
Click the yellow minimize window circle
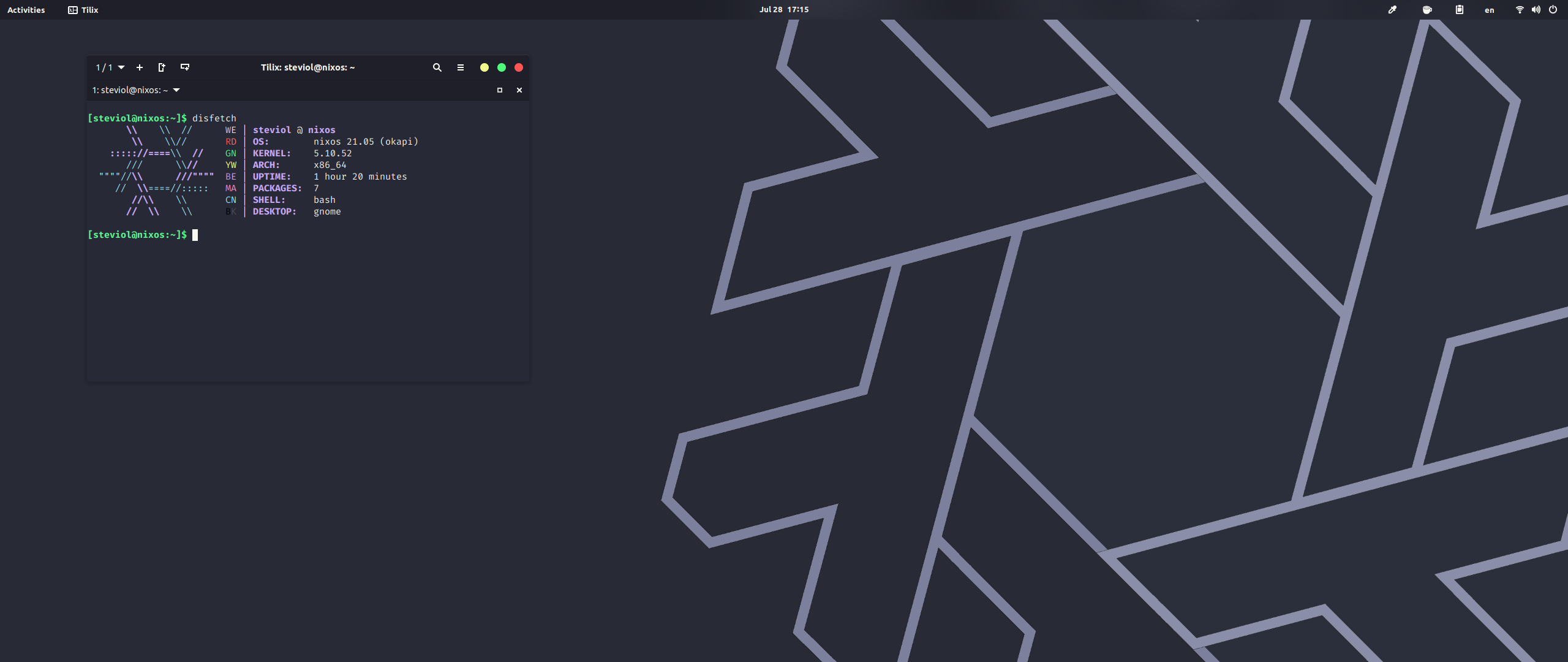(x=484, y=67)
